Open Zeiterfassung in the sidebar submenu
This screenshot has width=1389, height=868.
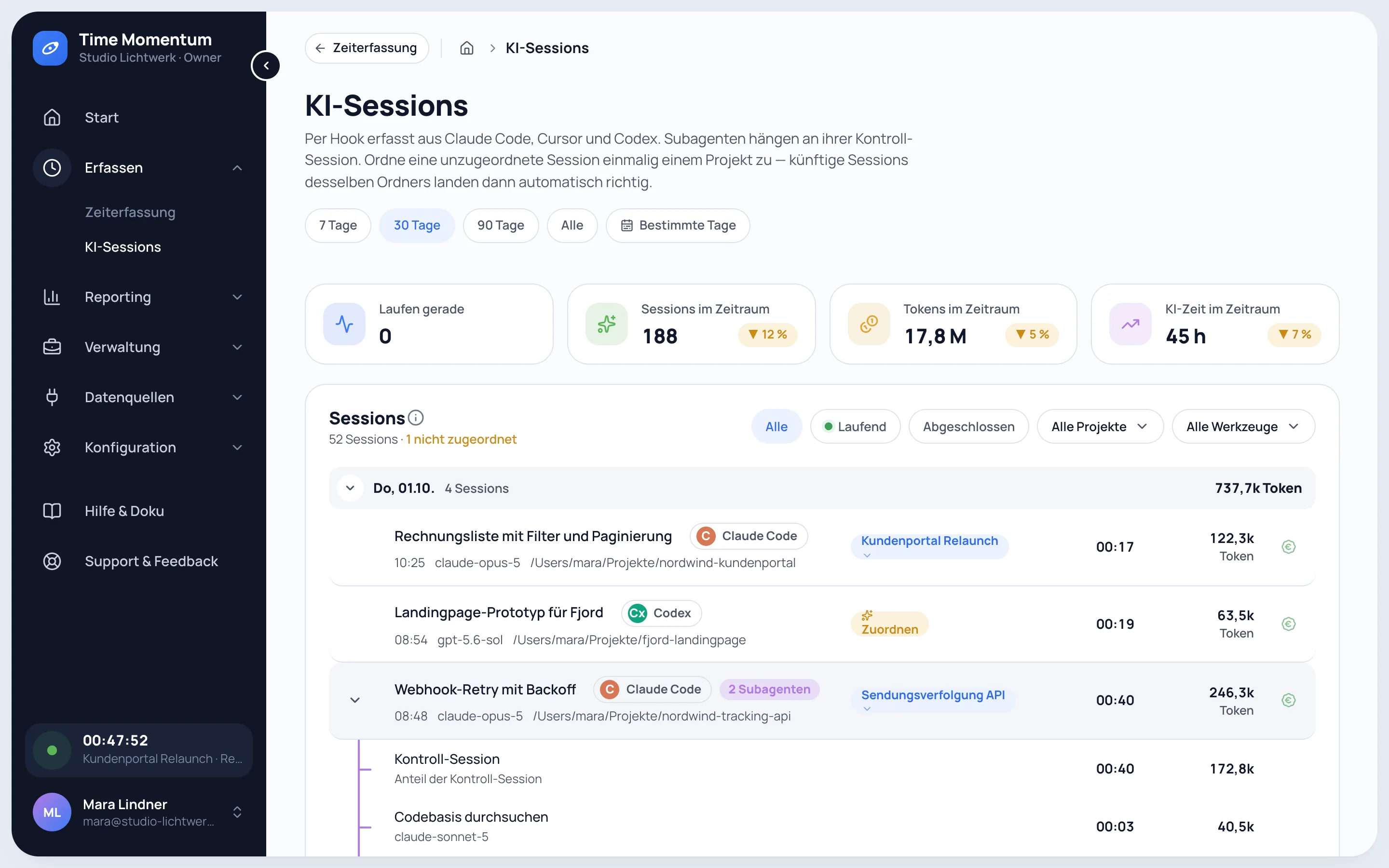130,212
